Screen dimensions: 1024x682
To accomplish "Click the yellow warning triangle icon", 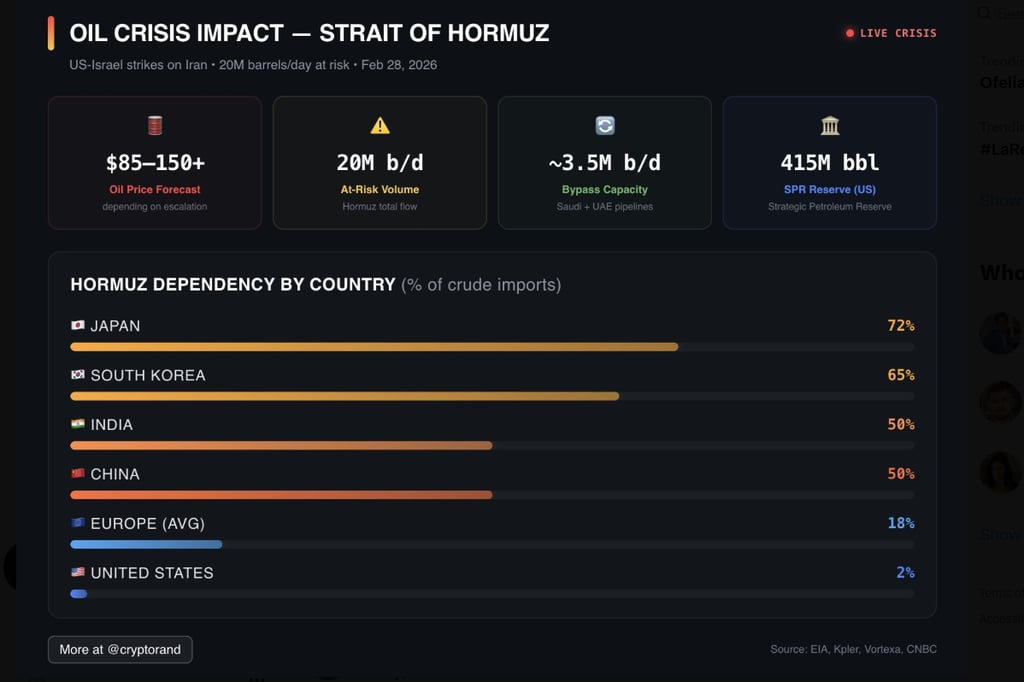I will click(x=380, y=125).
